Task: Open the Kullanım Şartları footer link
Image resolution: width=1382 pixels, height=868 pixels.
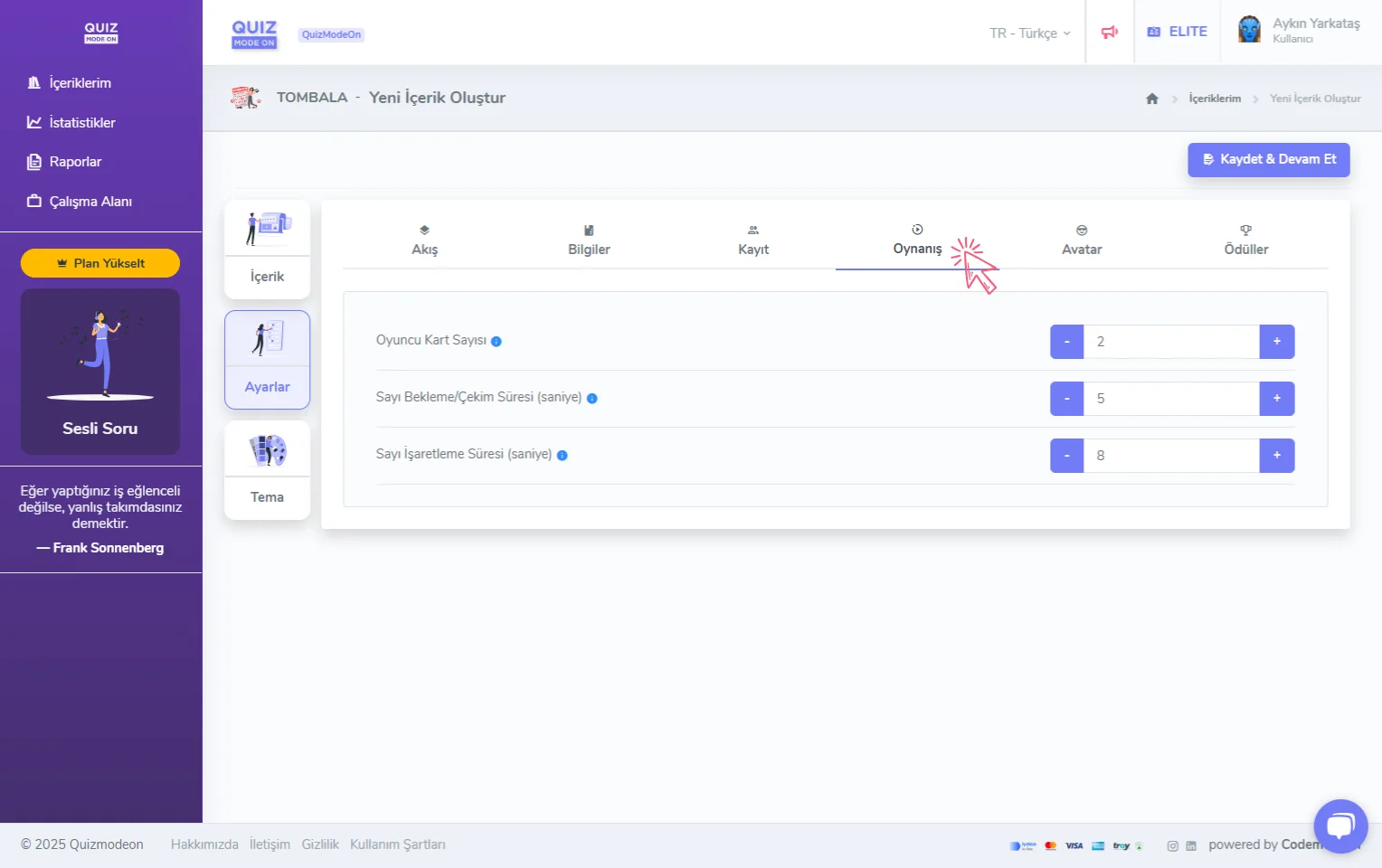Action: pos(397,844)
